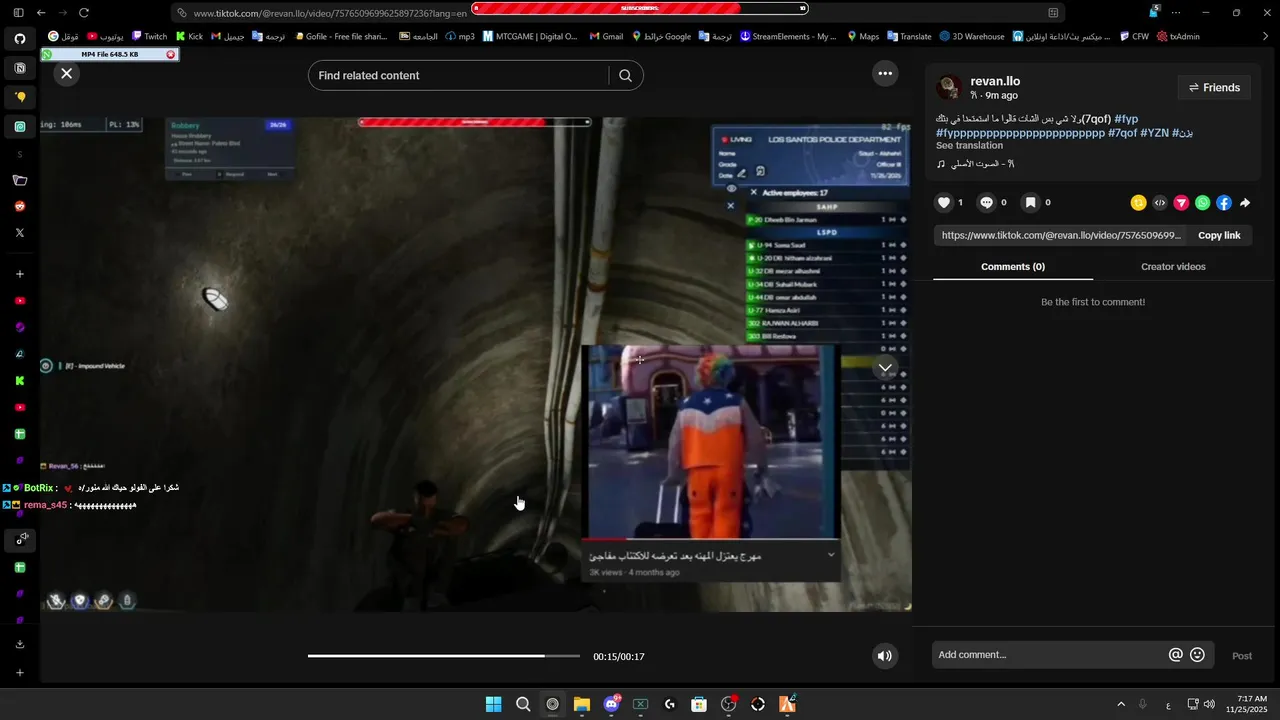Mute video with the speaker icon
The height and width of the screenshot is (720, 1280).
pyautogui.click(x=884, y=656)
